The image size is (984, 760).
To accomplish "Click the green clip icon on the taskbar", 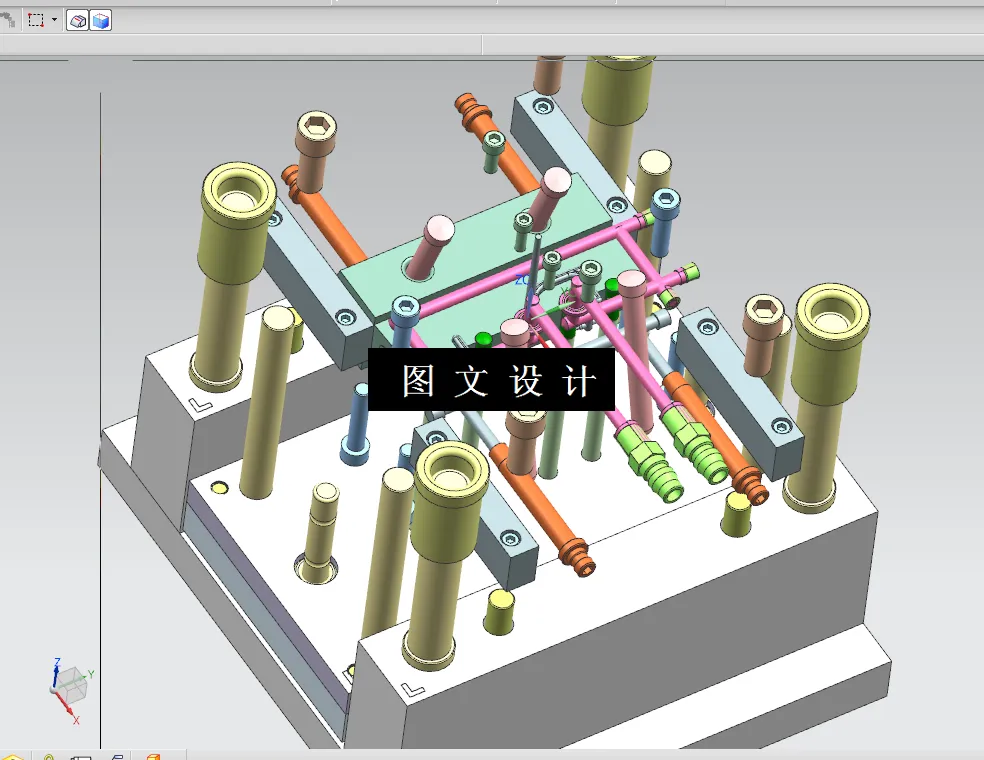I will [x=48, y=757].
